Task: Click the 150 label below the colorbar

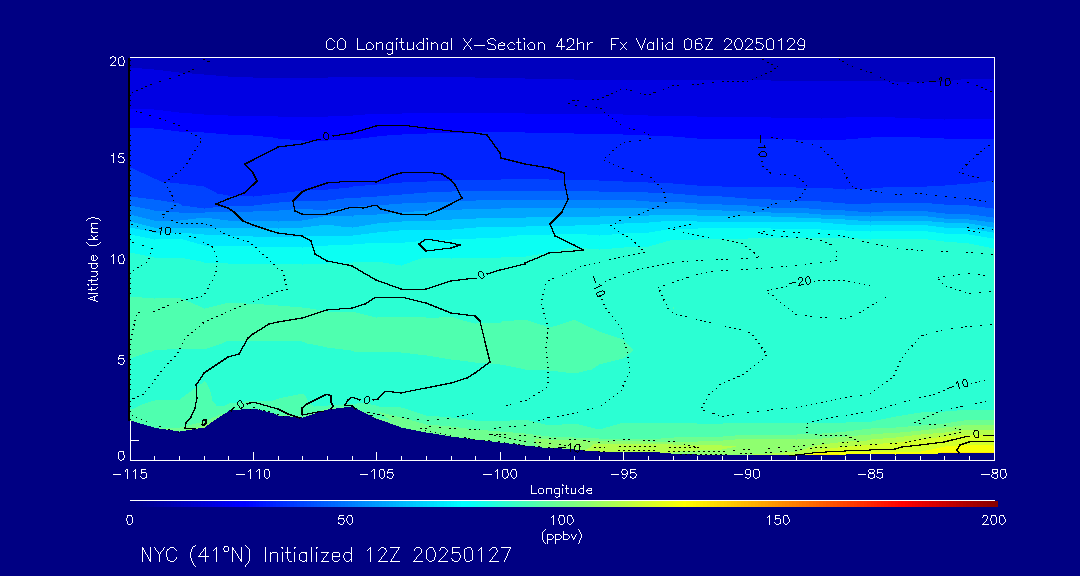Action: tap(777, 520)
